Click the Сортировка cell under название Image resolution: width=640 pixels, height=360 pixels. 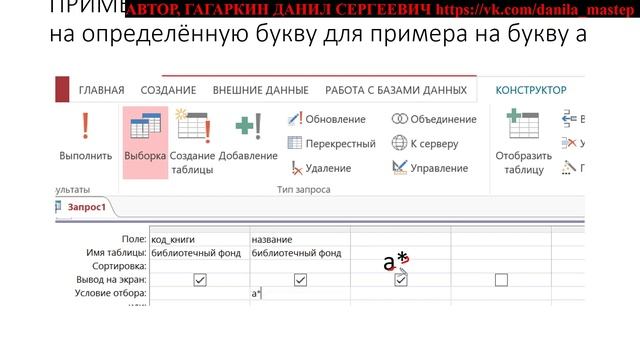[x=300, y=266]
